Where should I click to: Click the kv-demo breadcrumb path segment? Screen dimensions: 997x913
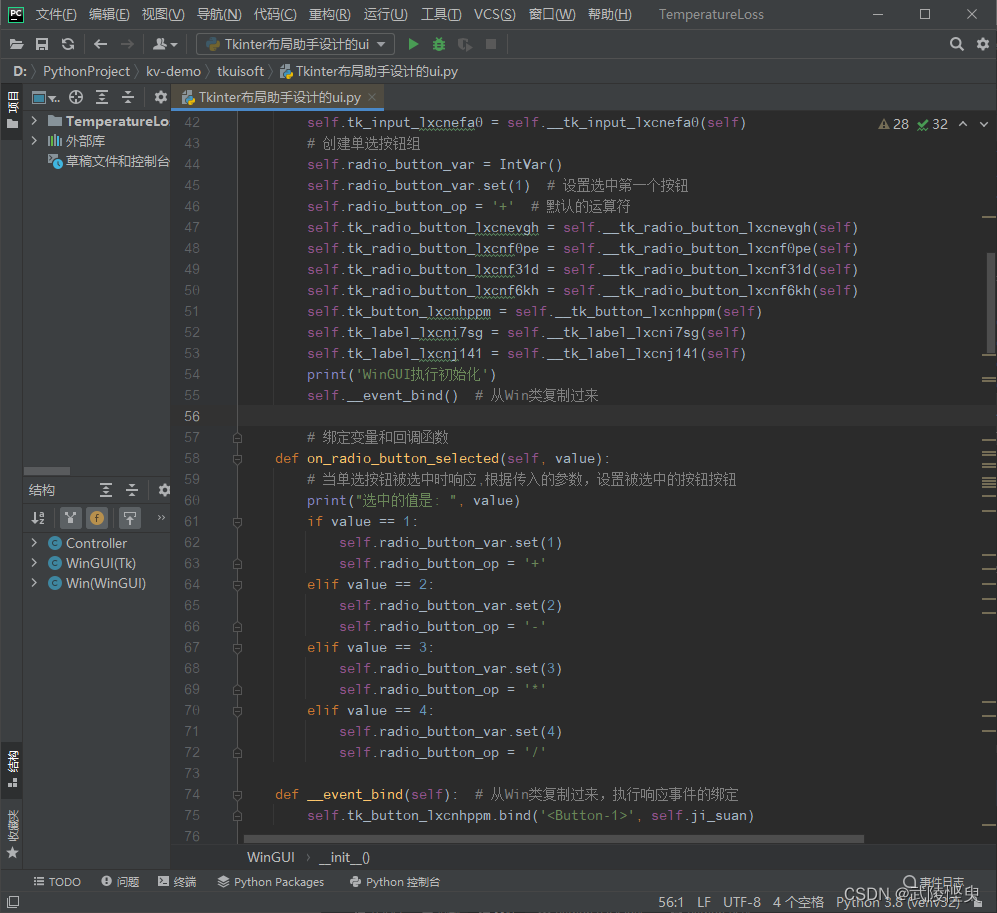[173, 71]
